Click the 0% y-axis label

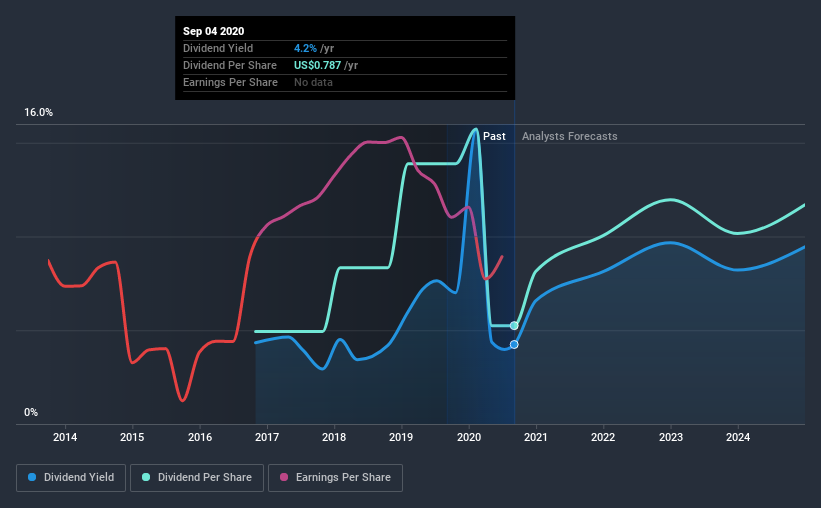coord(31,413)
